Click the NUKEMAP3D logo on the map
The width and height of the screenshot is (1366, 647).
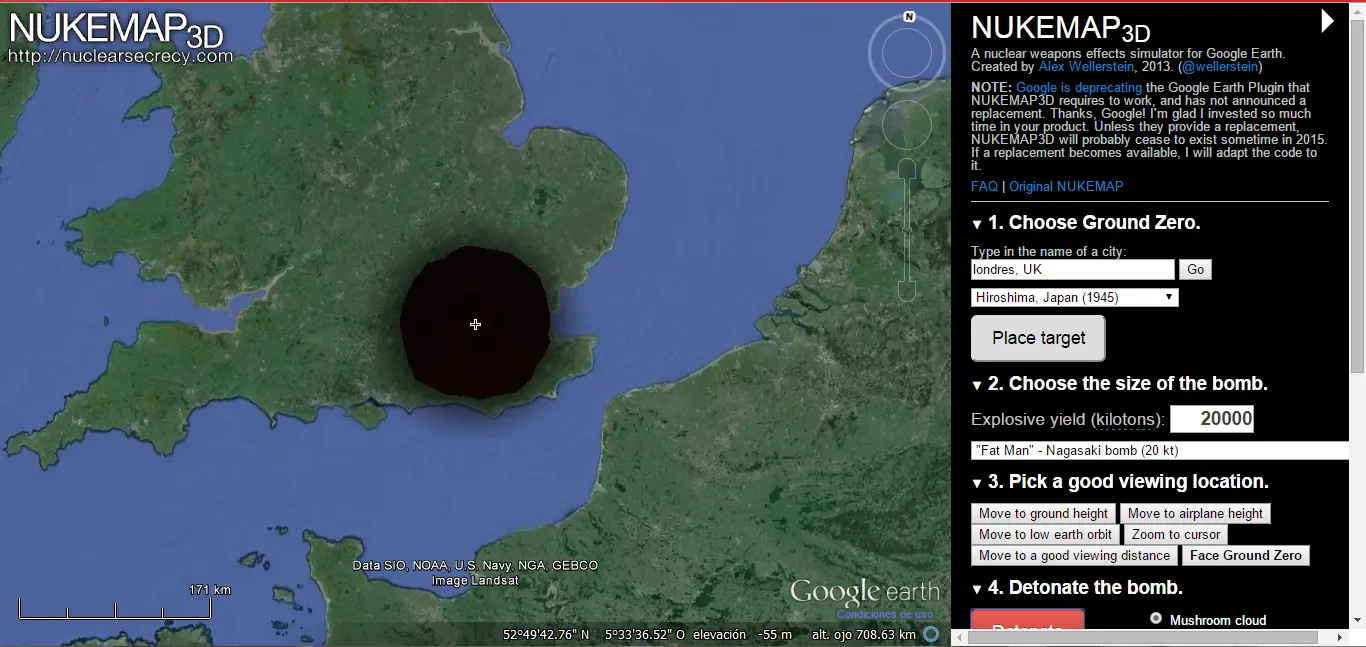coord(117,29)
